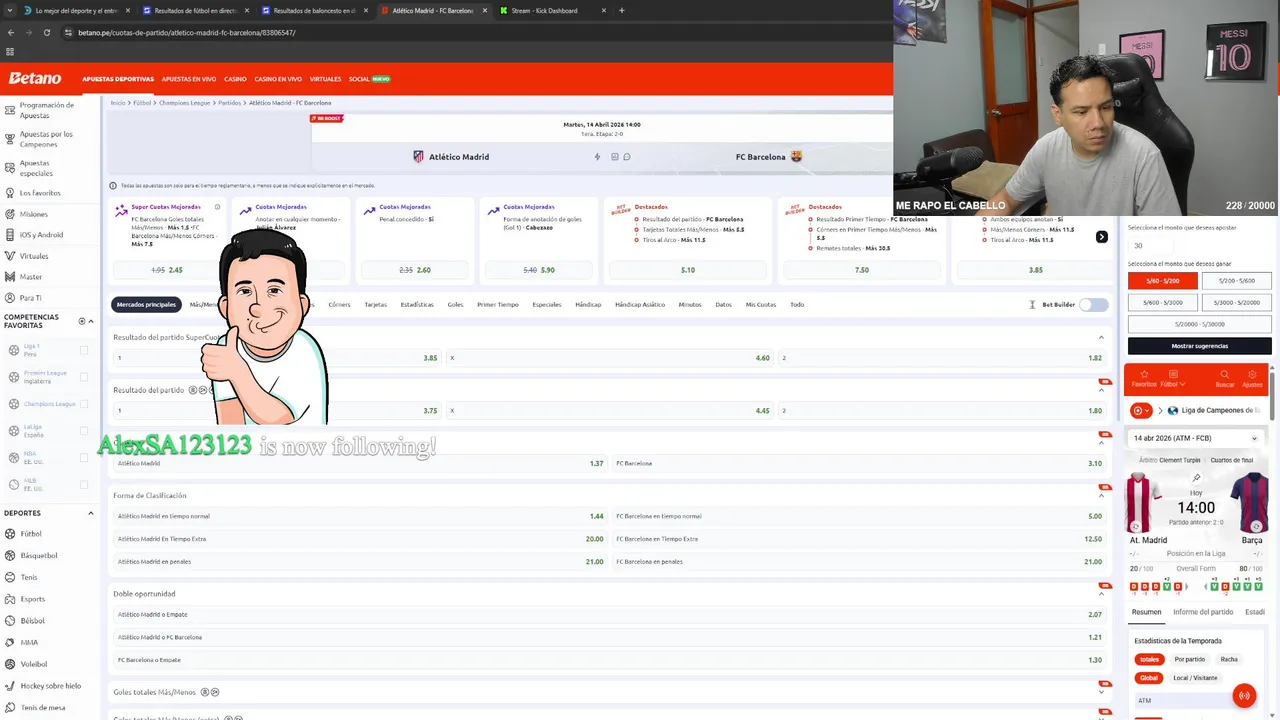This screenshot has height=720, width=1280.
Task: Collapse Forma de Clasificación market
Action: pos(1101,496)
